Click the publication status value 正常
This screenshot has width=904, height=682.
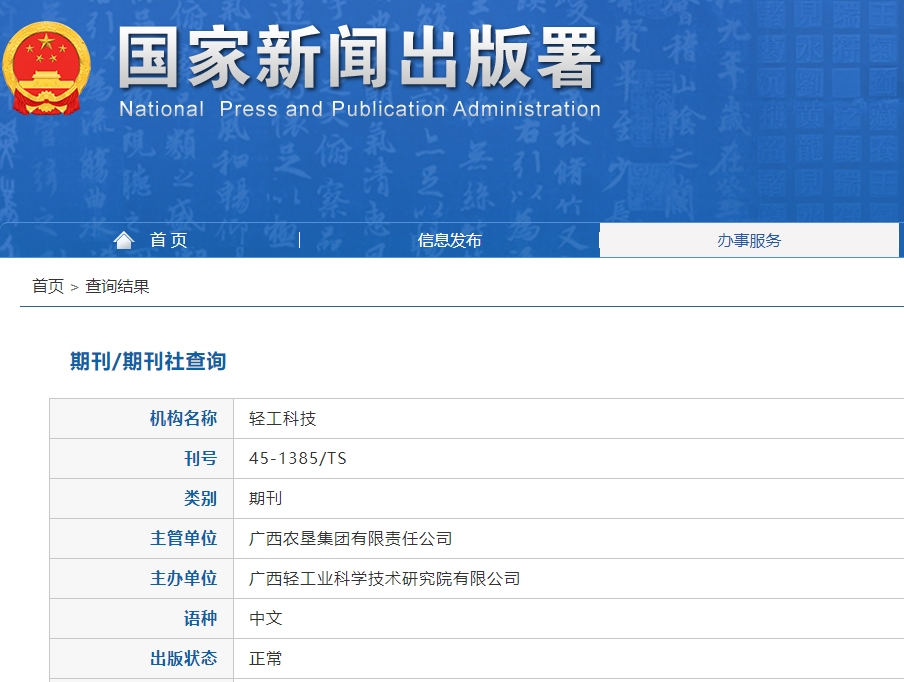(x=266, y=658)
